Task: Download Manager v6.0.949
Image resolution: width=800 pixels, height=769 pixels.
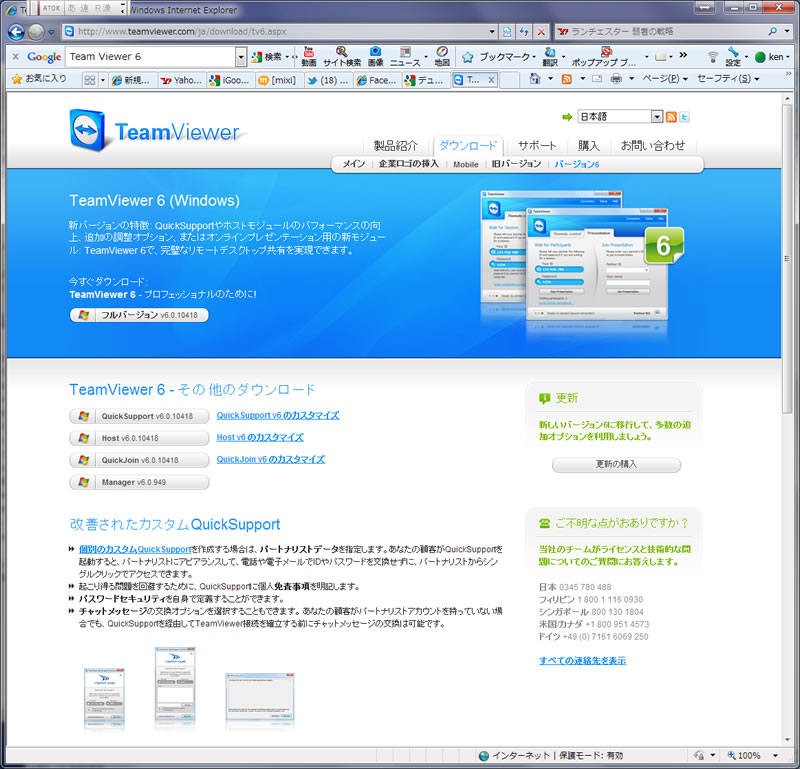Action: 139,482
